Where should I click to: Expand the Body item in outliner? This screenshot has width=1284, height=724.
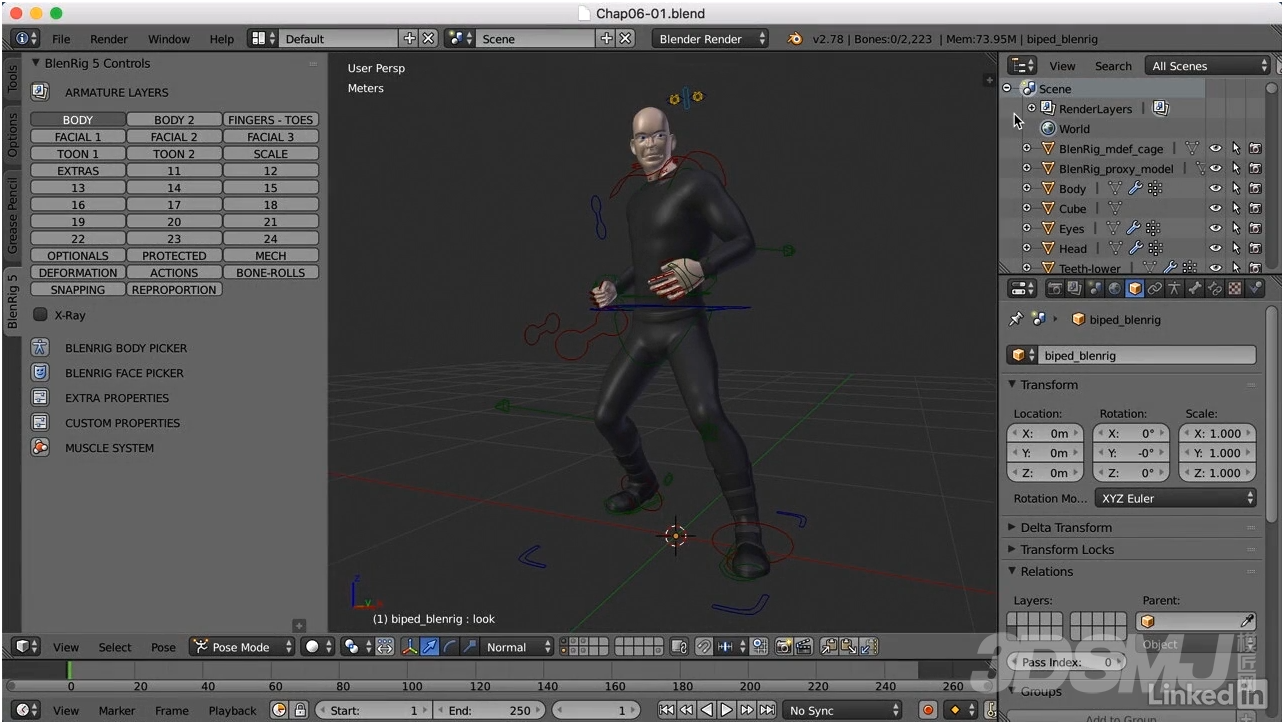[x=1027, y=188]
